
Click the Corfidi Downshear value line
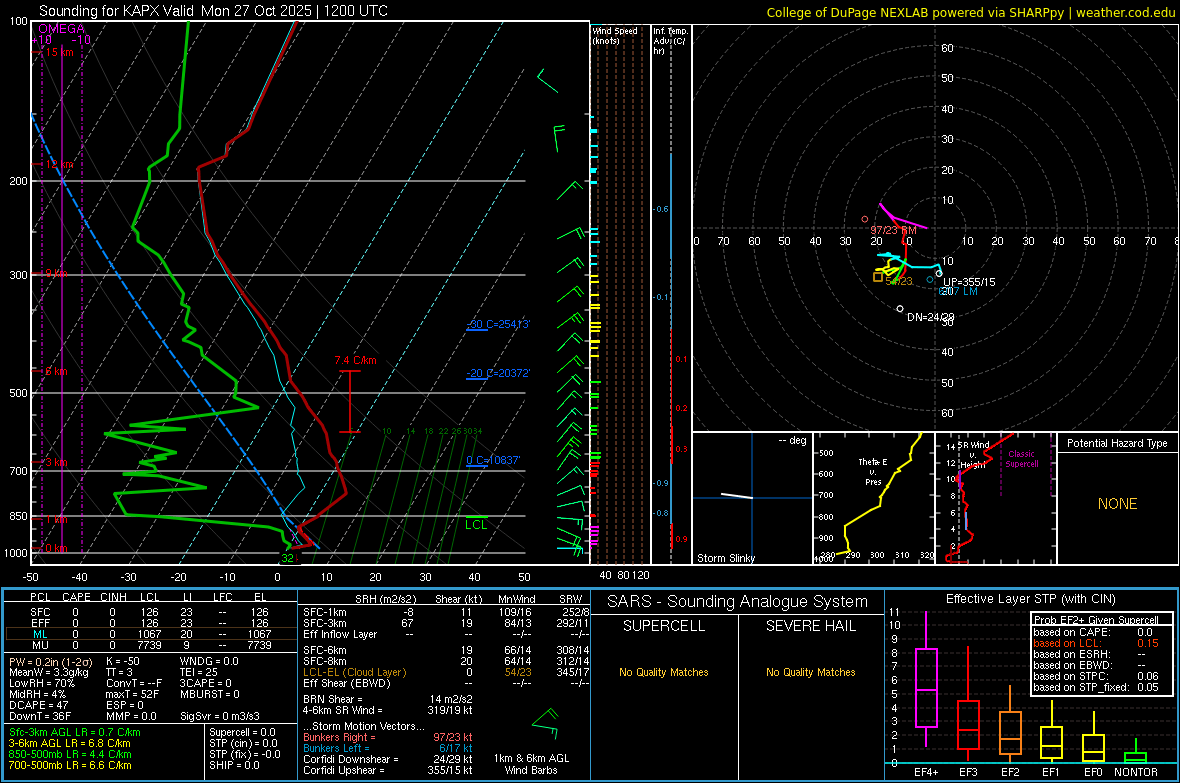[x=388, y=759]
